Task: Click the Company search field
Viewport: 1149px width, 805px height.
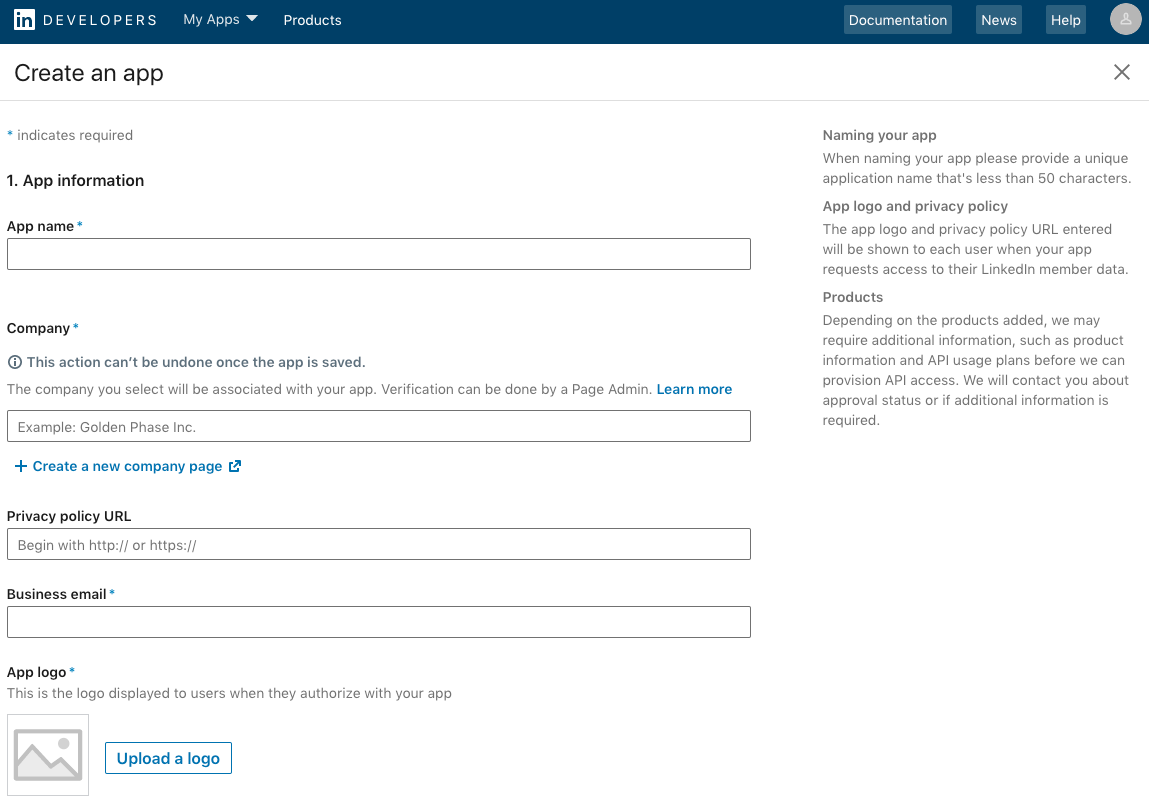Action: coord(379,426)
